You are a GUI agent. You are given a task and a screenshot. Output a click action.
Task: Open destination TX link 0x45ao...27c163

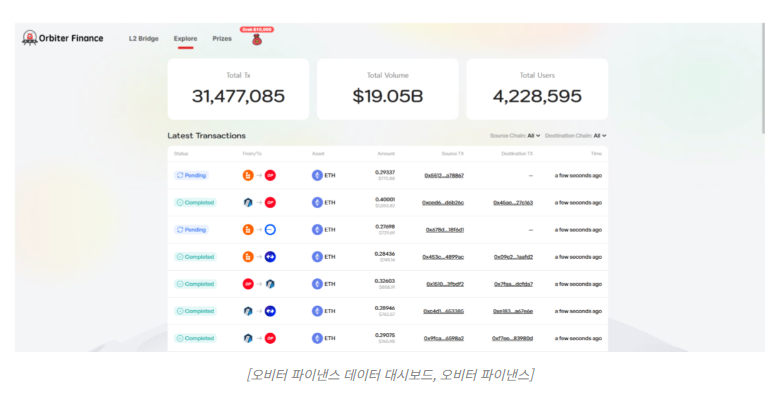tap(513, 202)
